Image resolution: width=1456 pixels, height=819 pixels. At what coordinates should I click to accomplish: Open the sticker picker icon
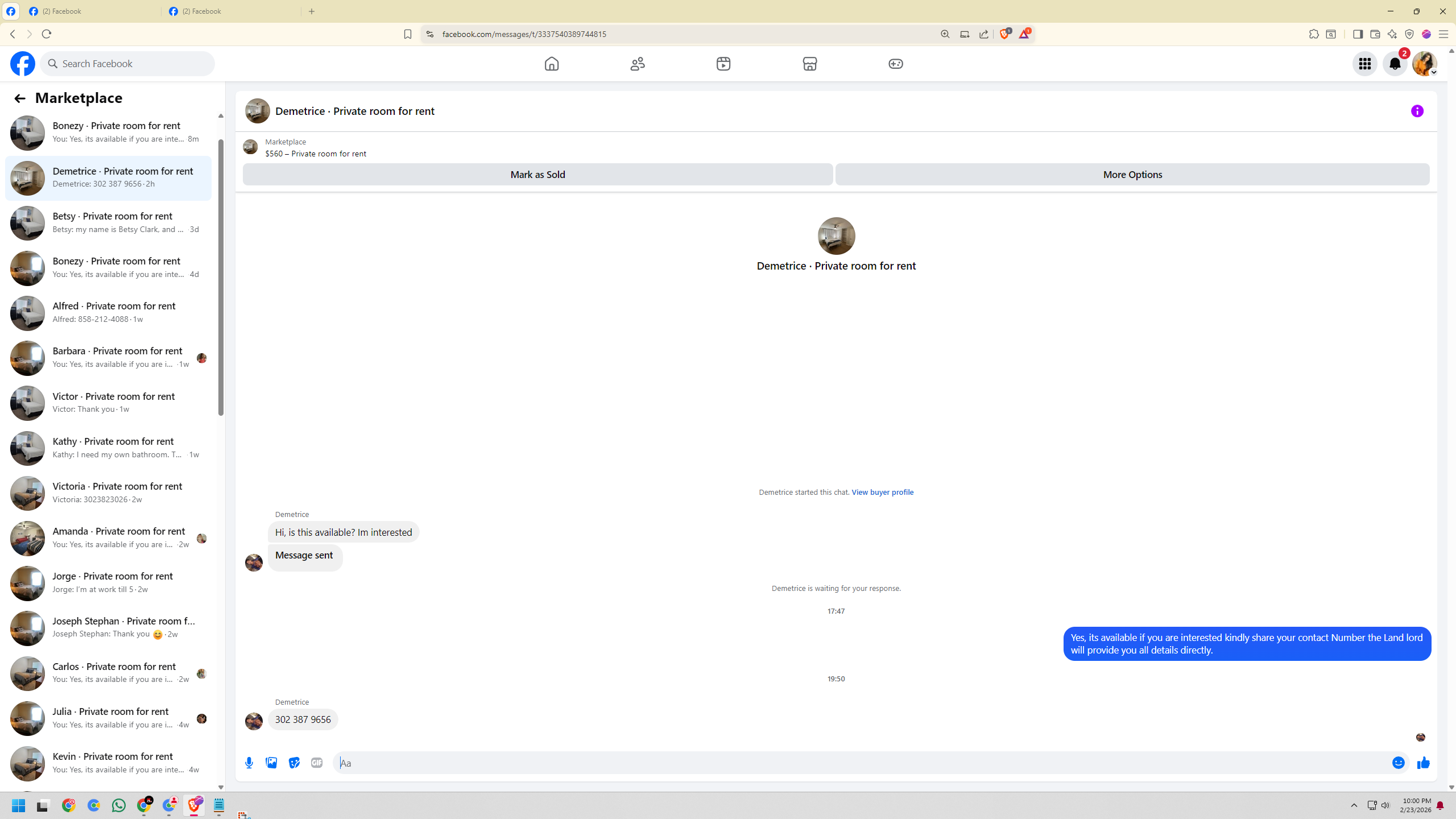294,763
